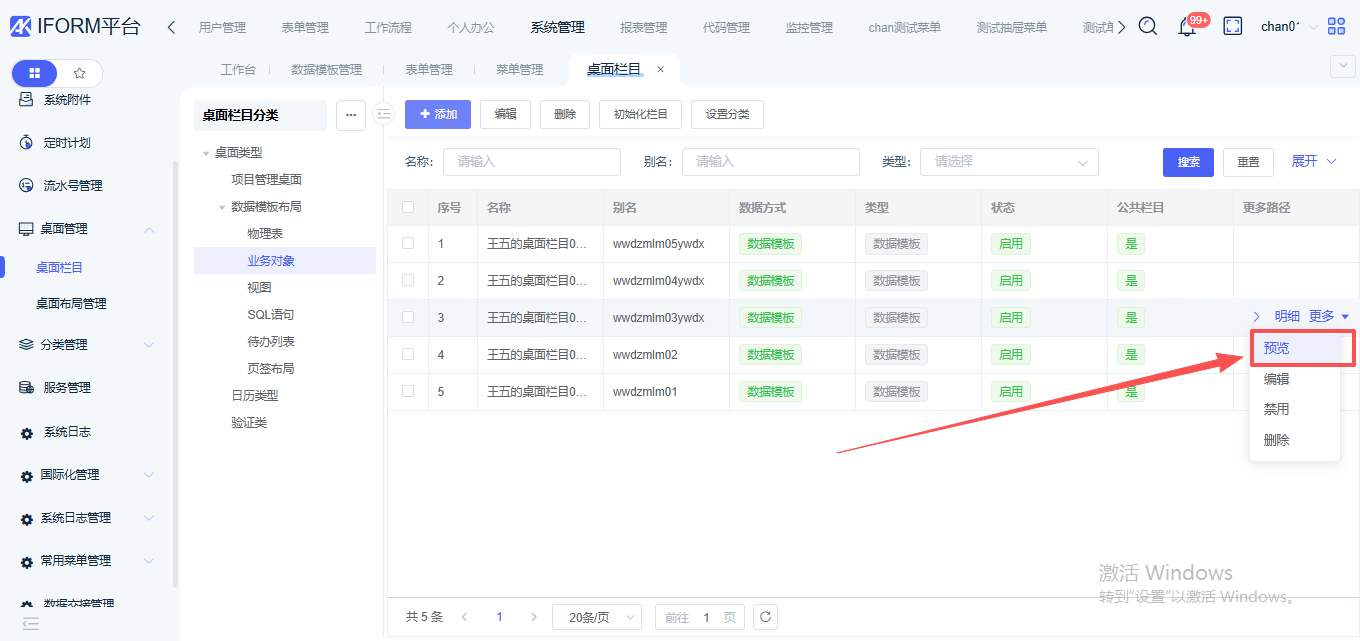Switch to the star favorites view
The height and width of the screenshot is (641, 1360).
tap(80, 73)
